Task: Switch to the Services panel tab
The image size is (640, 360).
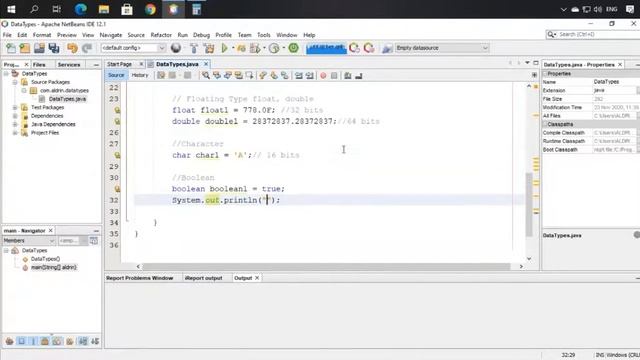Action: 69,65
